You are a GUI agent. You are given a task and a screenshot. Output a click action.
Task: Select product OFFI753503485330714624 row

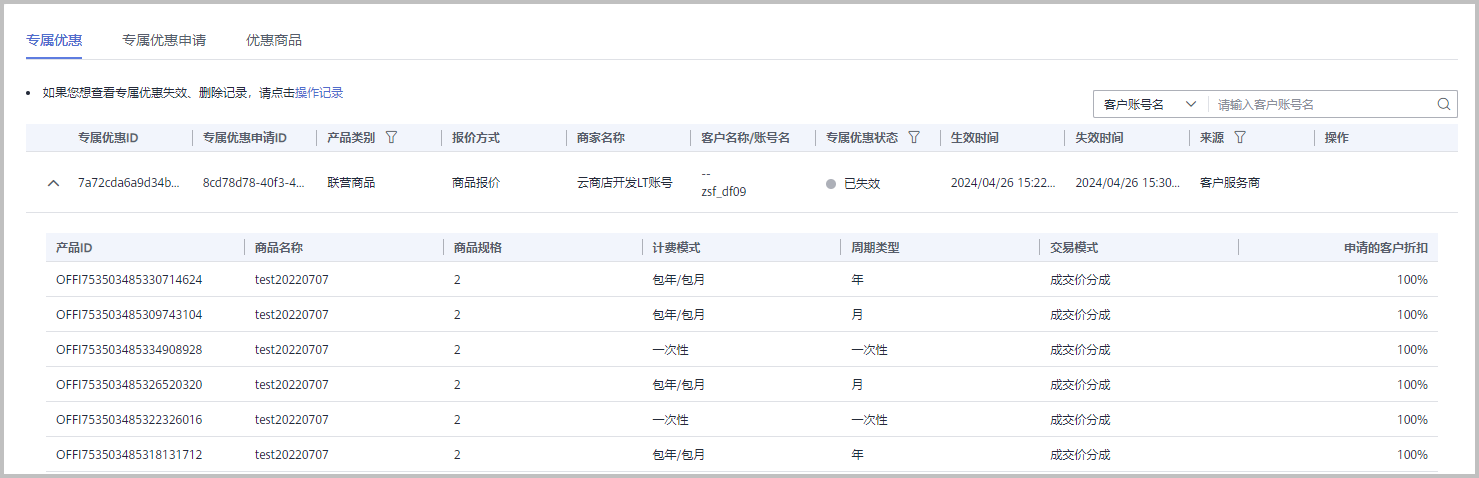(742, 279)
